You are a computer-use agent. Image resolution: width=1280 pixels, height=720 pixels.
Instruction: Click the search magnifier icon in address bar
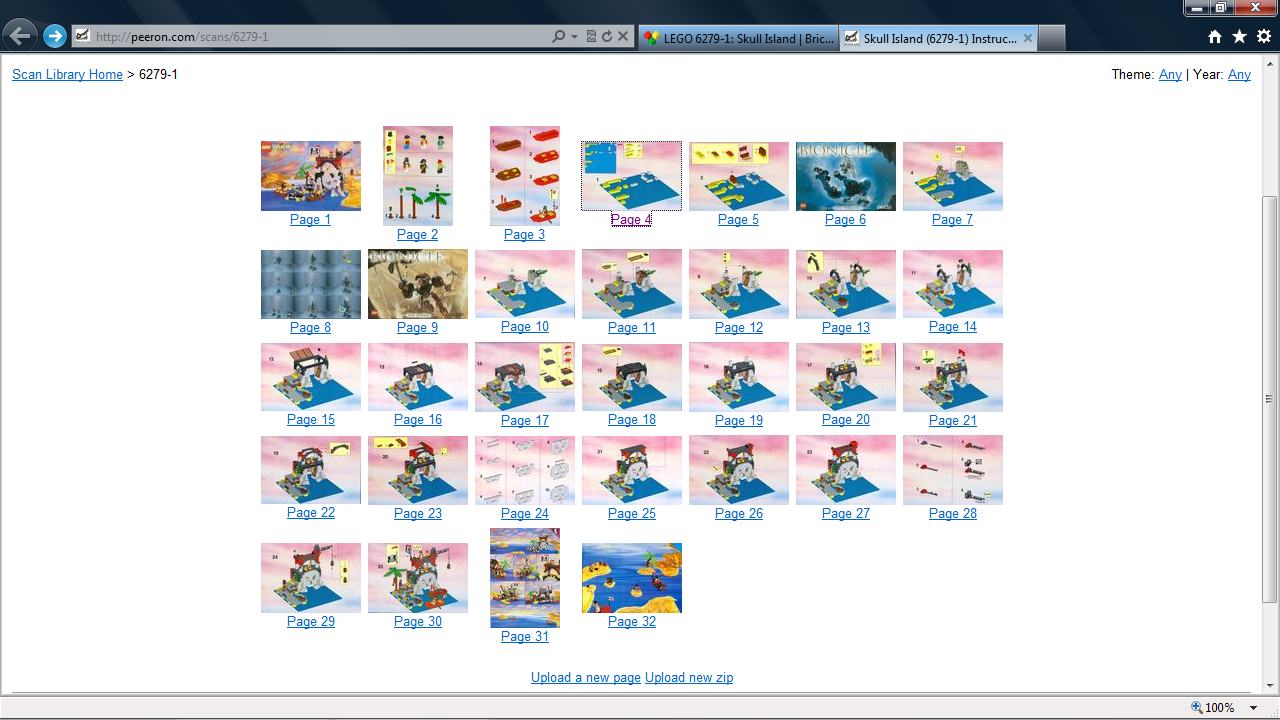tap(558, 37)
